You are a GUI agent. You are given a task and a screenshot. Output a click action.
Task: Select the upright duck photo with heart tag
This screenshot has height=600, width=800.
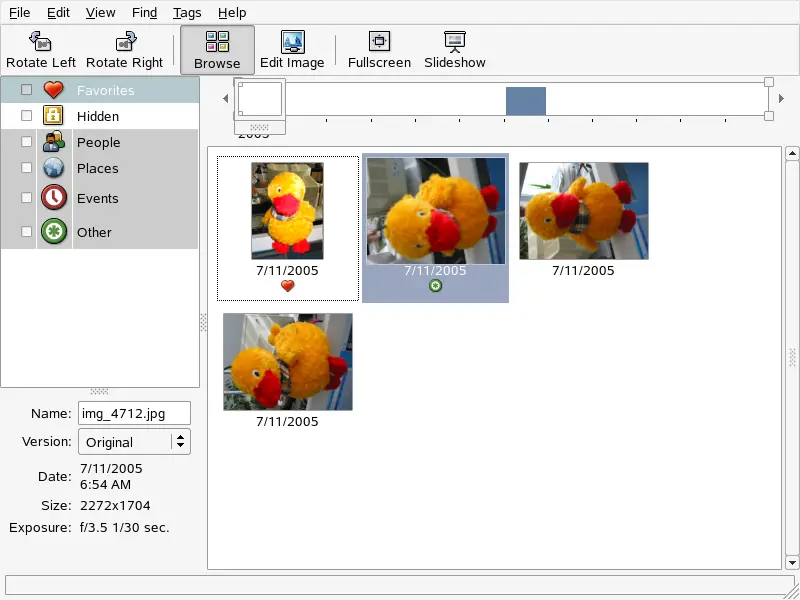(287, 211)
